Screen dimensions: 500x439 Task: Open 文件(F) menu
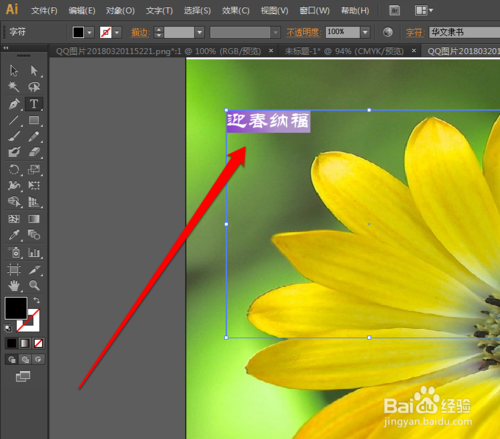coord(44,11)
